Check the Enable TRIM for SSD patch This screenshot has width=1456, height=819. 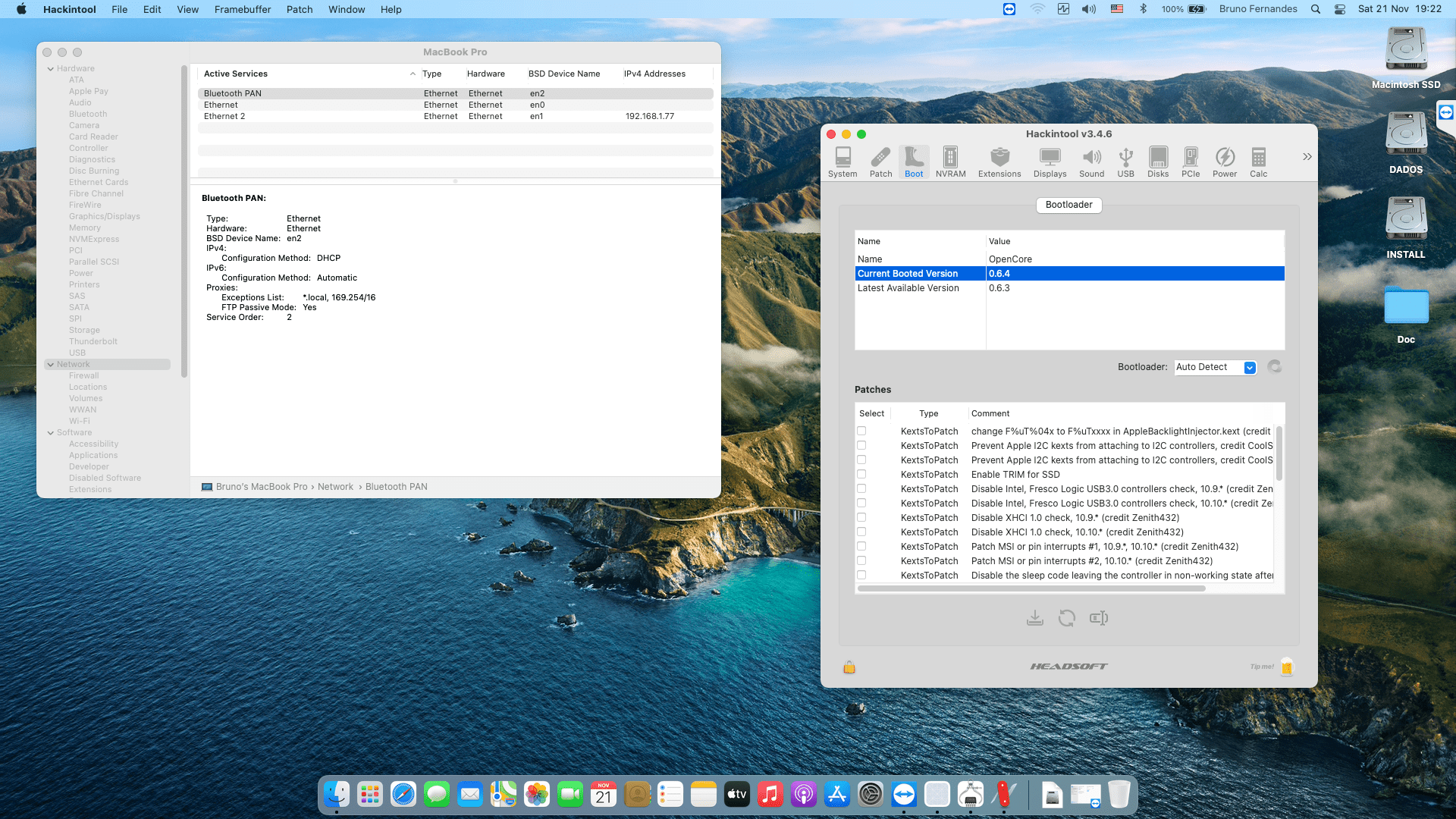pos(861,474)
